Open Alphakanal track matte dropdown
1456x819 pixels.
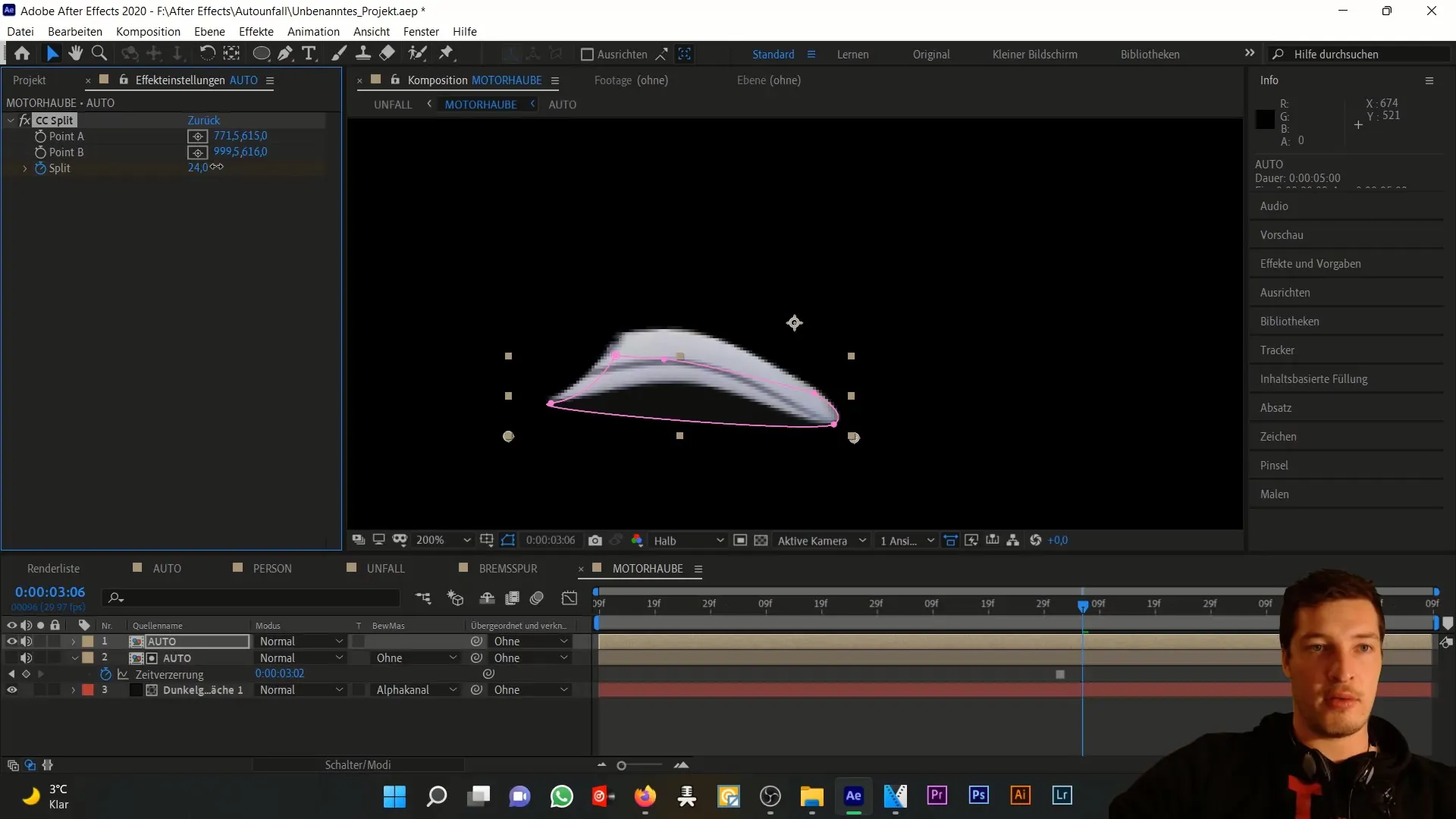[x=416, y=690]
